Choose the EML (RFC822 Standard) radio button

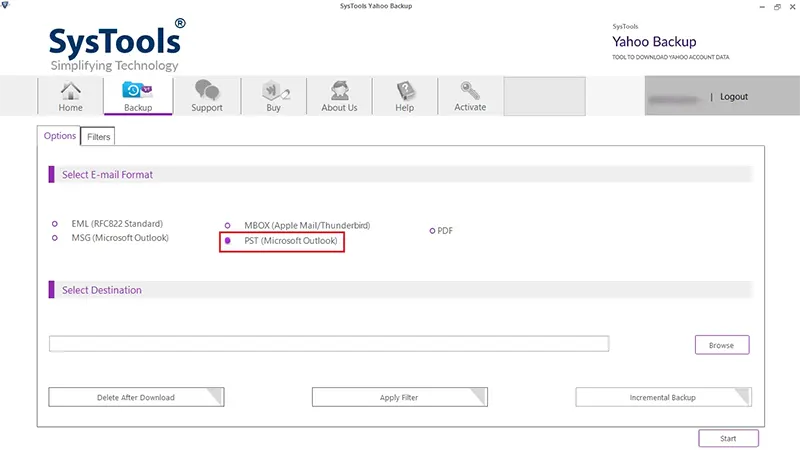point(55,223)
